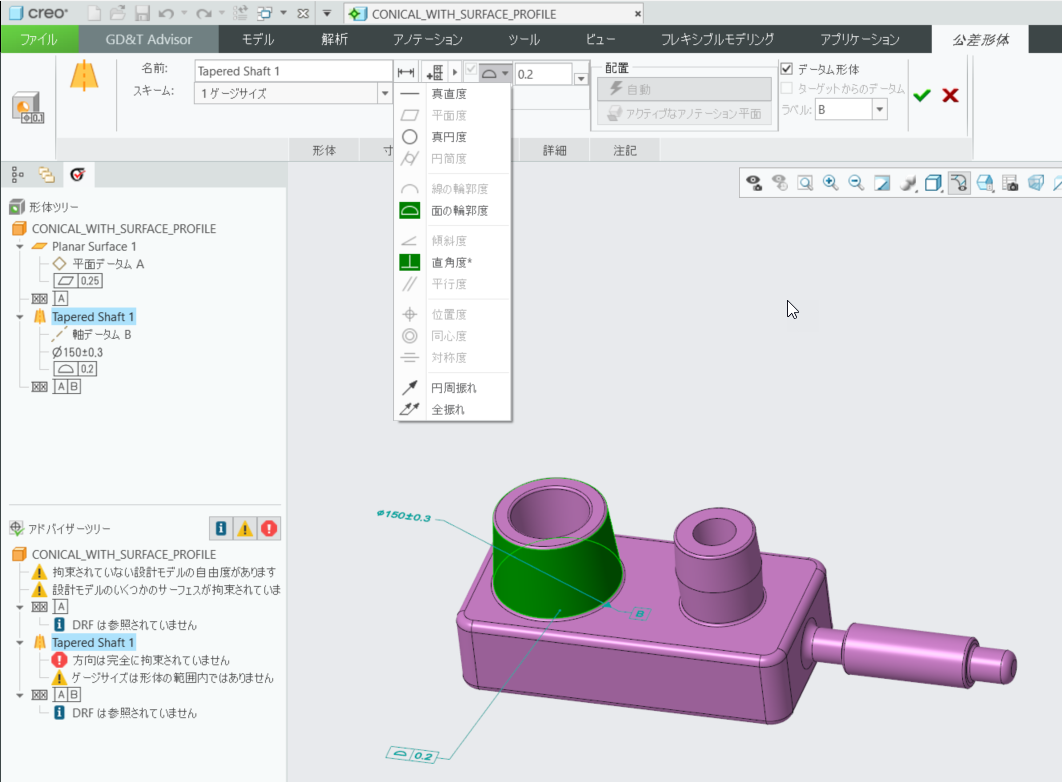Click the view manager camera-list icon
Screen dimensions: 1062x782
[1010, 183]
